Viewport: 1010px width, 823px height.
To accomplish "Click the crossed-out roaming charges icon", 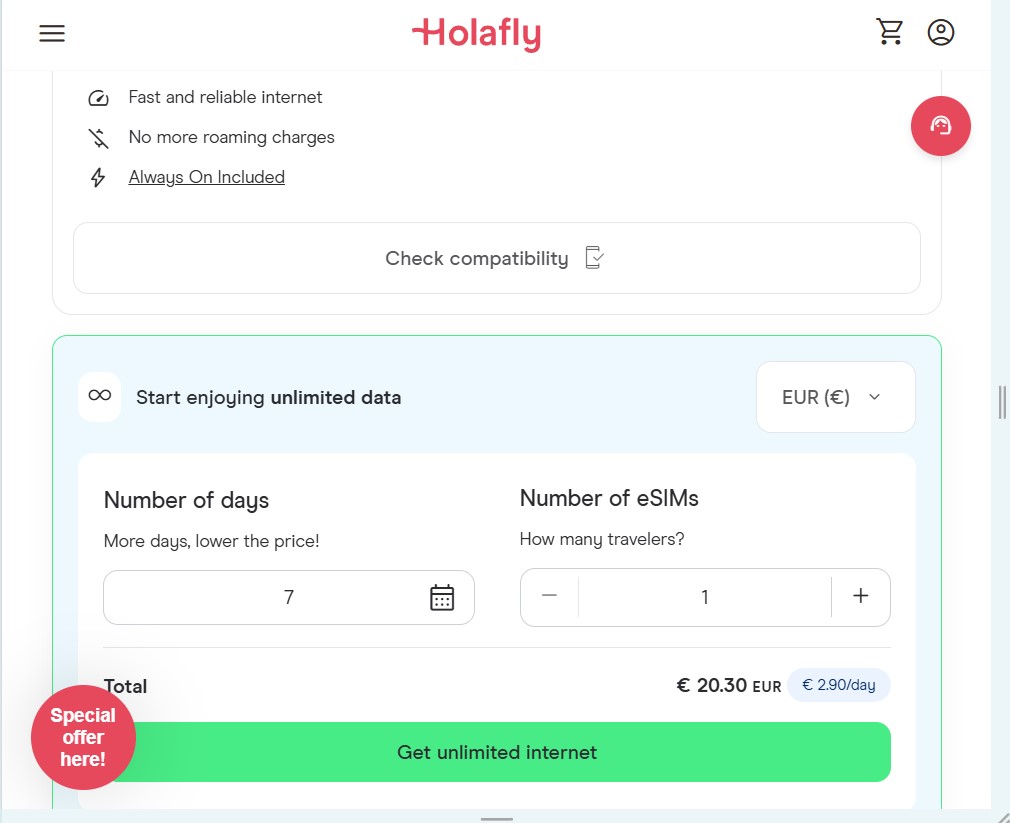I will (97, 137).
